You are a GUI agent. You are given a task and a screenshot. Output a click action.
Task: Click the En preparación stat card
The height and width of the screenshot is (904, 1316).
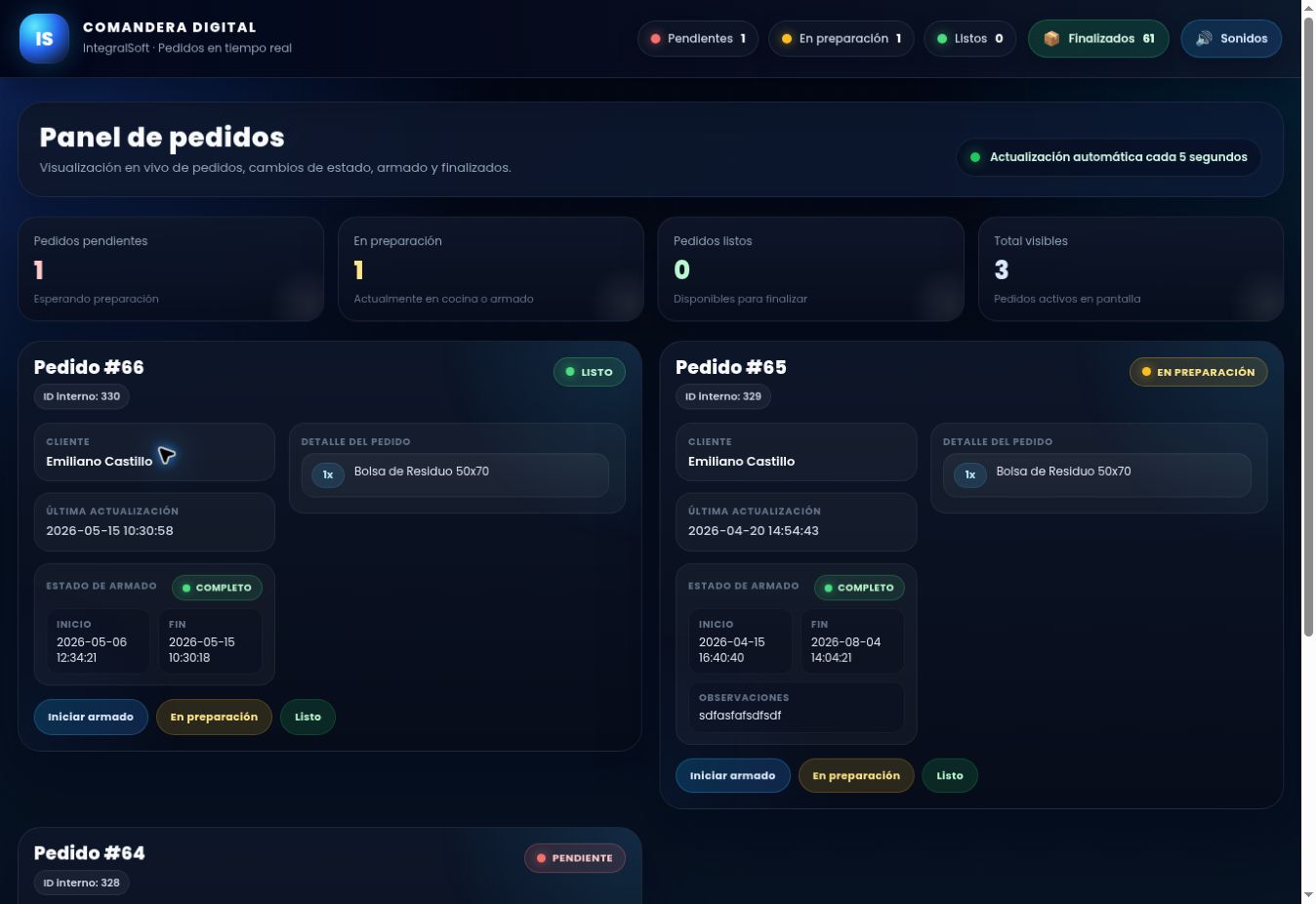pos(491,269)
